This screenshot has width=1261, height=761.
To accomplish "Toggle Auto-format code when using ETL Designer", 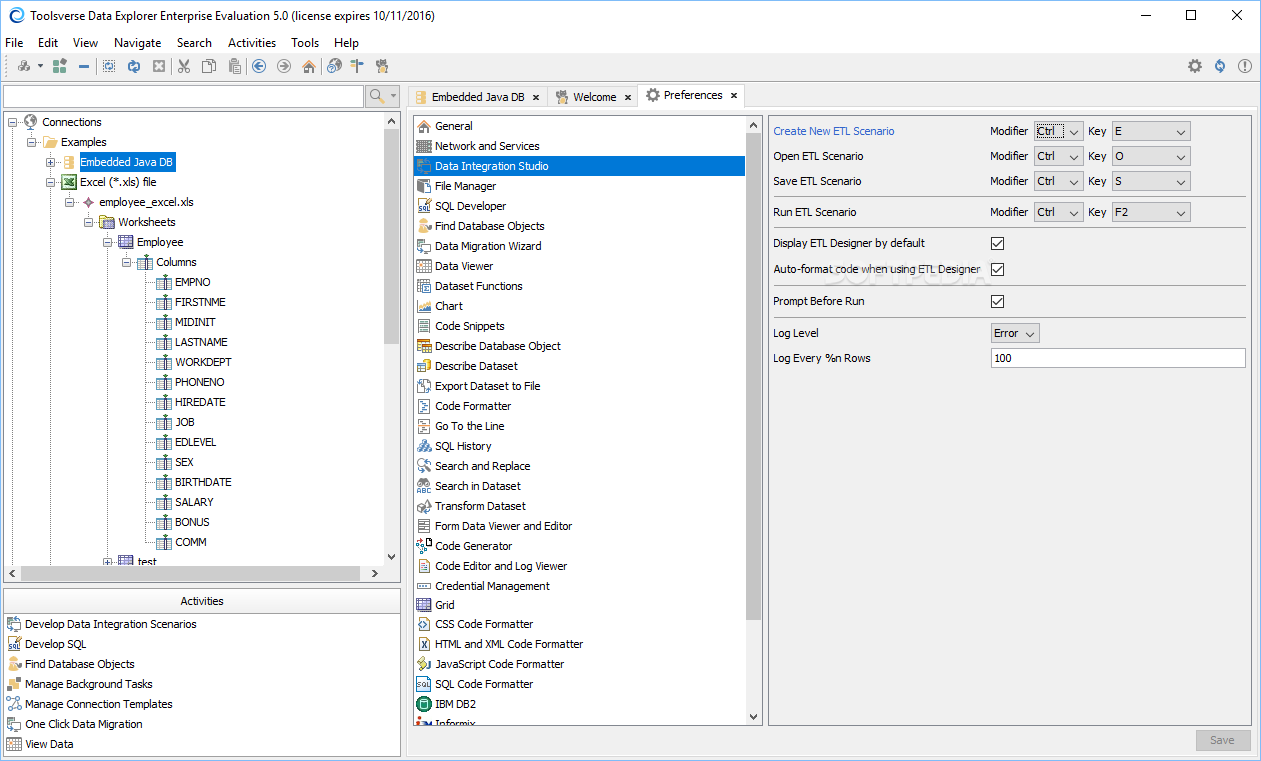I will [997, 269].
